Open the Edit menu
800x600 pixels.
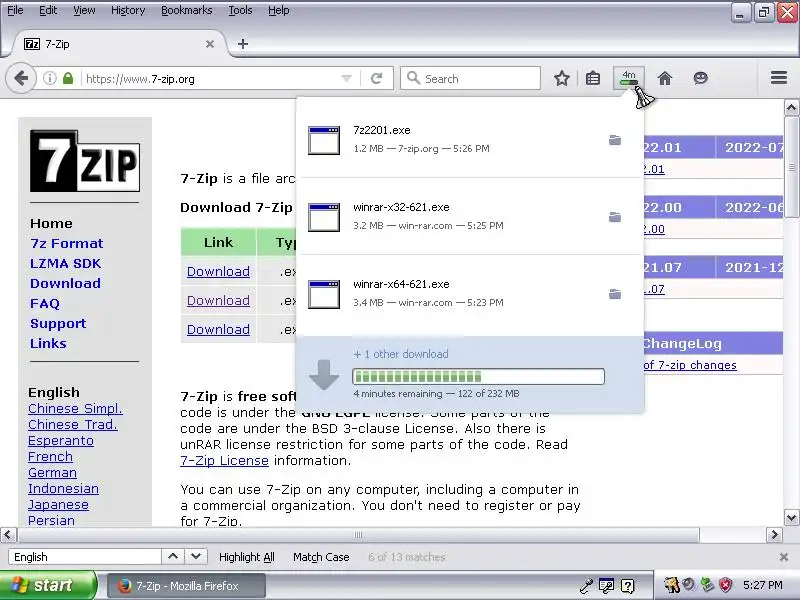pyautogui.click(x=48, y=10)
